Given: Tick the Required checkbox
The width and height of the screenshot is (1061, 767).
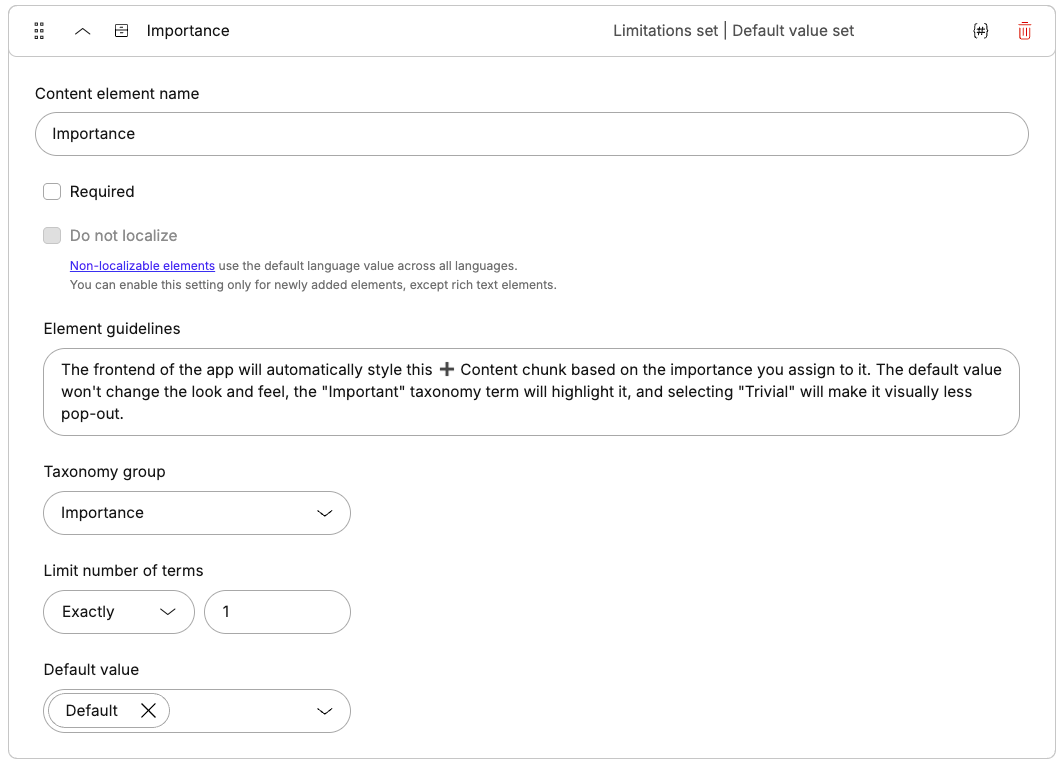Looking at the screenshot, I should (x=52, y=192).
